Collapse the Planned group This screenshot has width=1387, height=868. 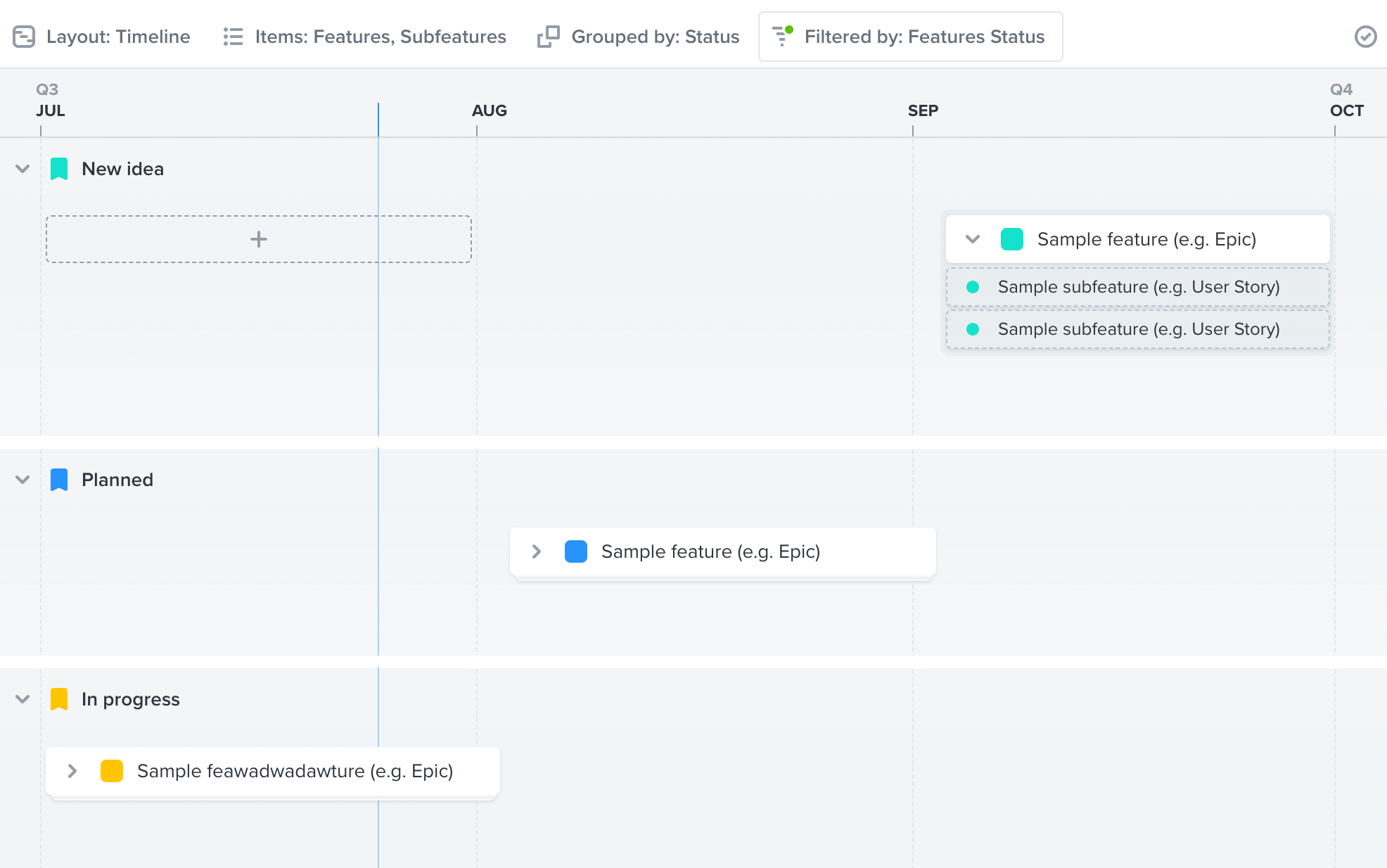(23, 480)
